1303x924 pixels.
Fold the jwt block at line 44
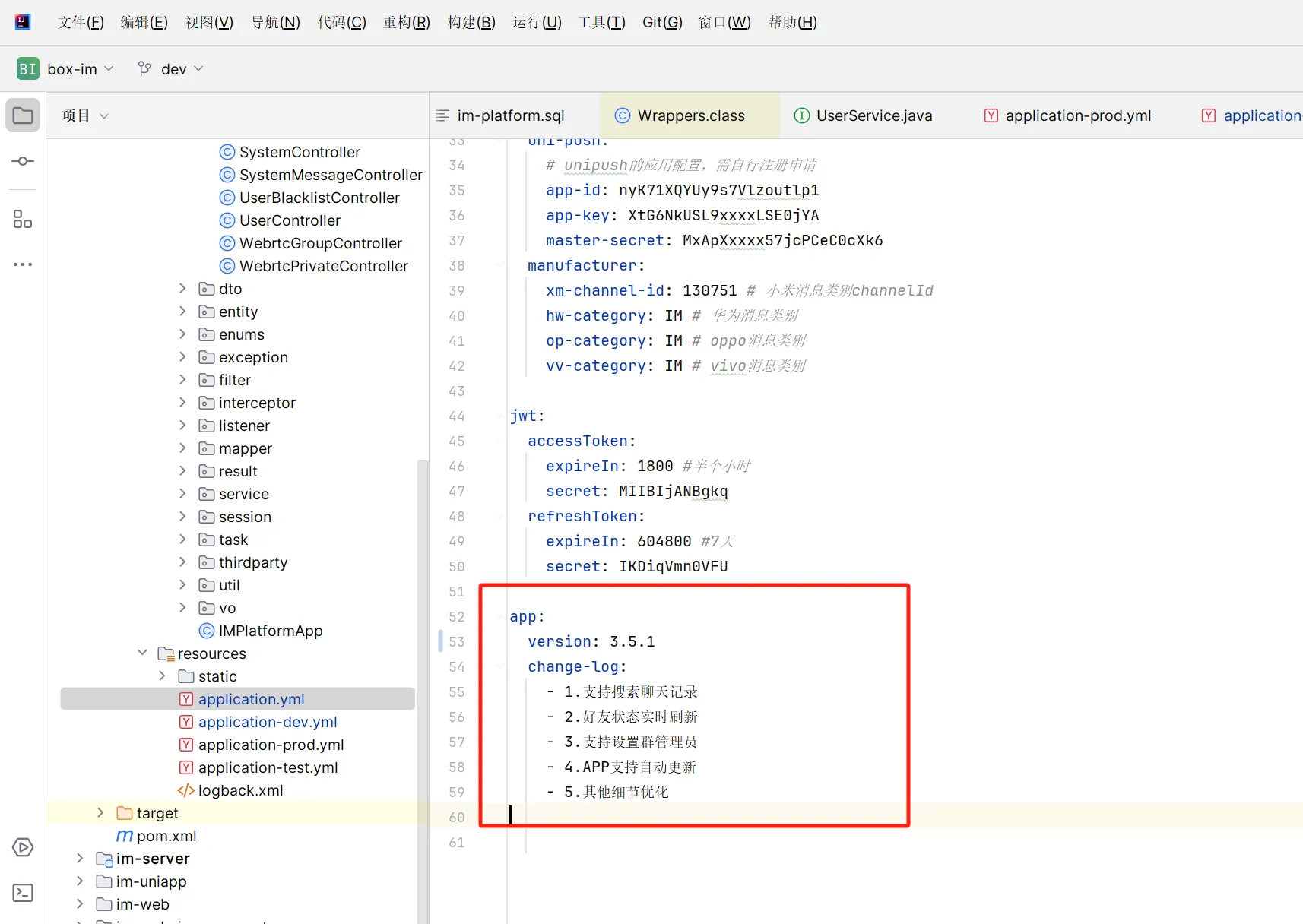coord(500,416)
